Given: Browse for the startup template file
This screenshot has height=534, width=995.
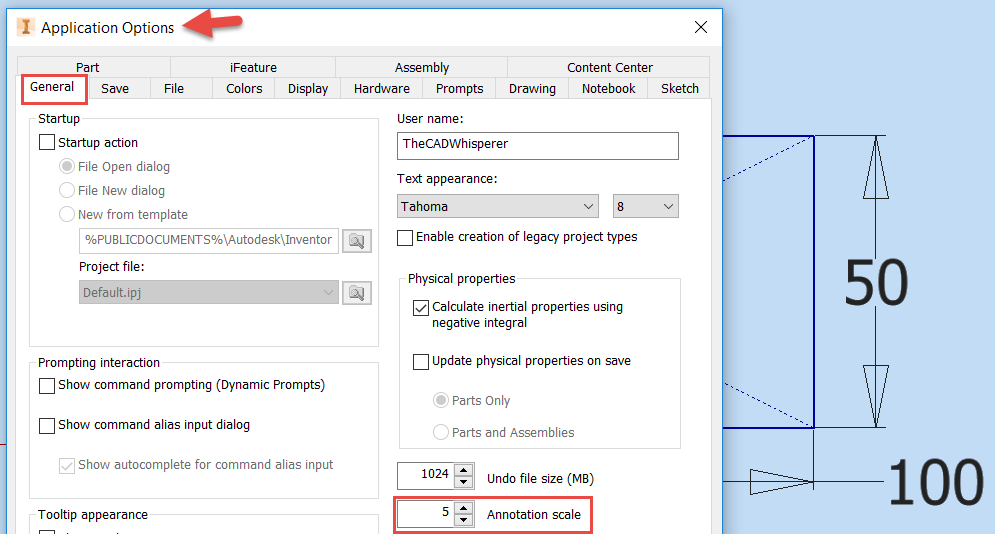Looking at the screenshot, I should (357, 241).
